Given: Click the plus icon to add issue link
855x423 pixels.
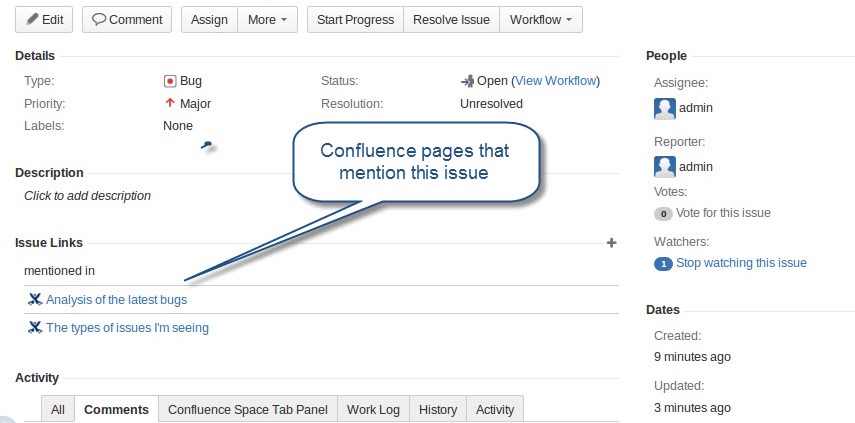Looking at the screenshot, I should (x=612, y=243).
